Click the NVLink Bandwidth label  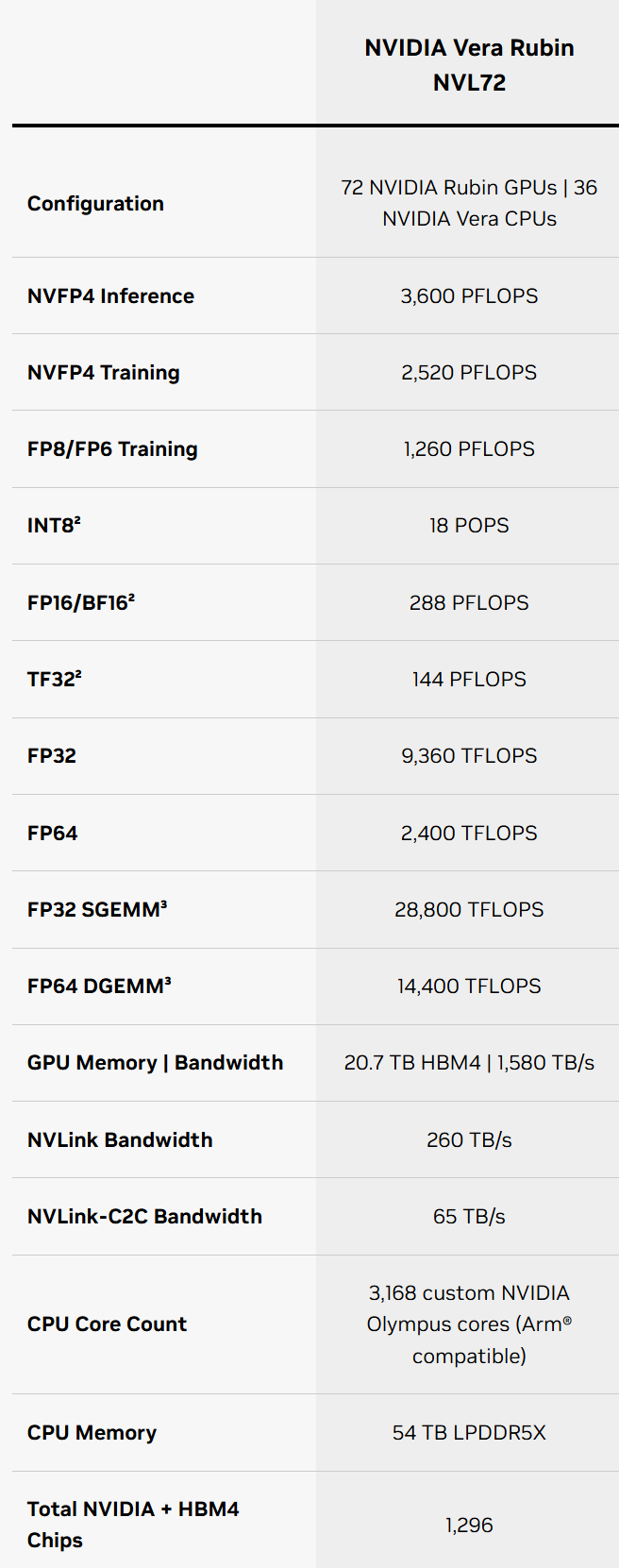click(120, 1139)
